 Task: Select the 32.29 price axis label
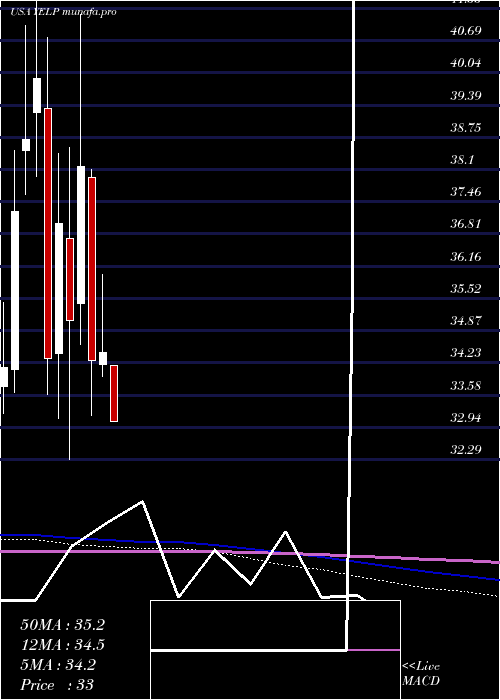click(466, 449)
